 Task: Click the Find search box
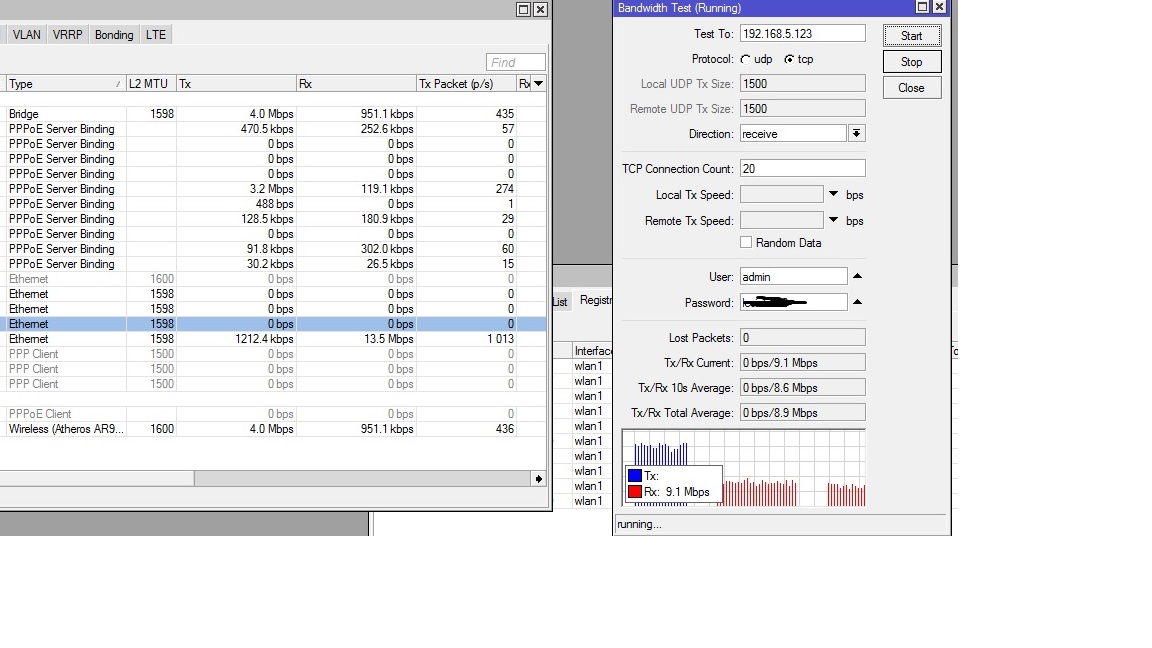516,62
